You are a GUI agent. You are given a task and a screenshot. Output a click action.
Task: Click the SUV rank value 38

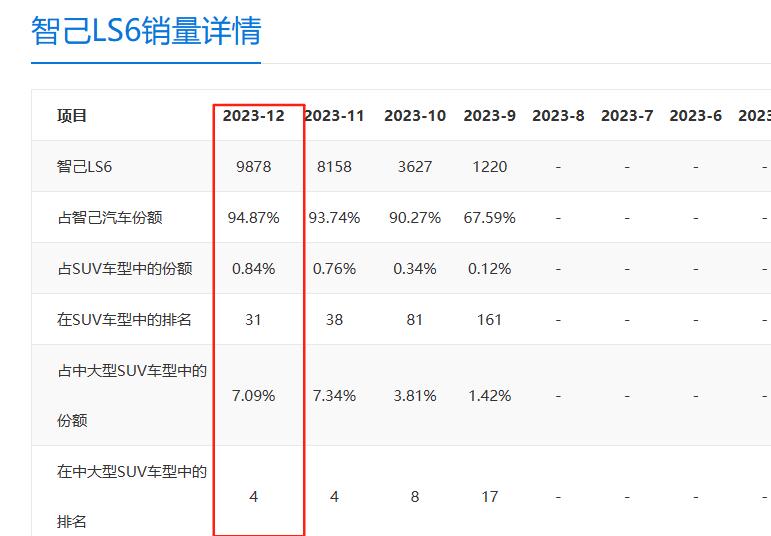coord(334,320)
